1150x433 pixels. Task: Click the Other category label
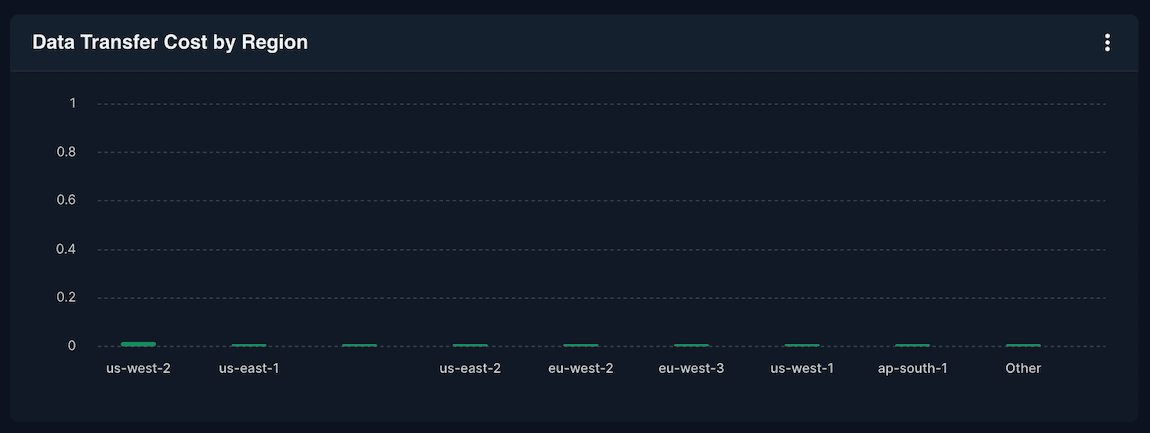[1023, 368]
